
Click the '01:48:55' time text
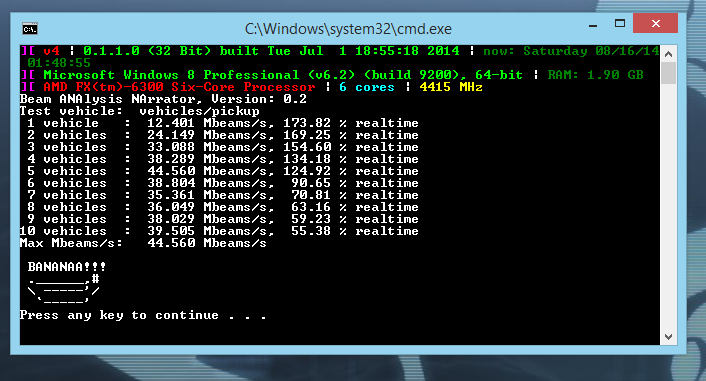pos(59,63)
